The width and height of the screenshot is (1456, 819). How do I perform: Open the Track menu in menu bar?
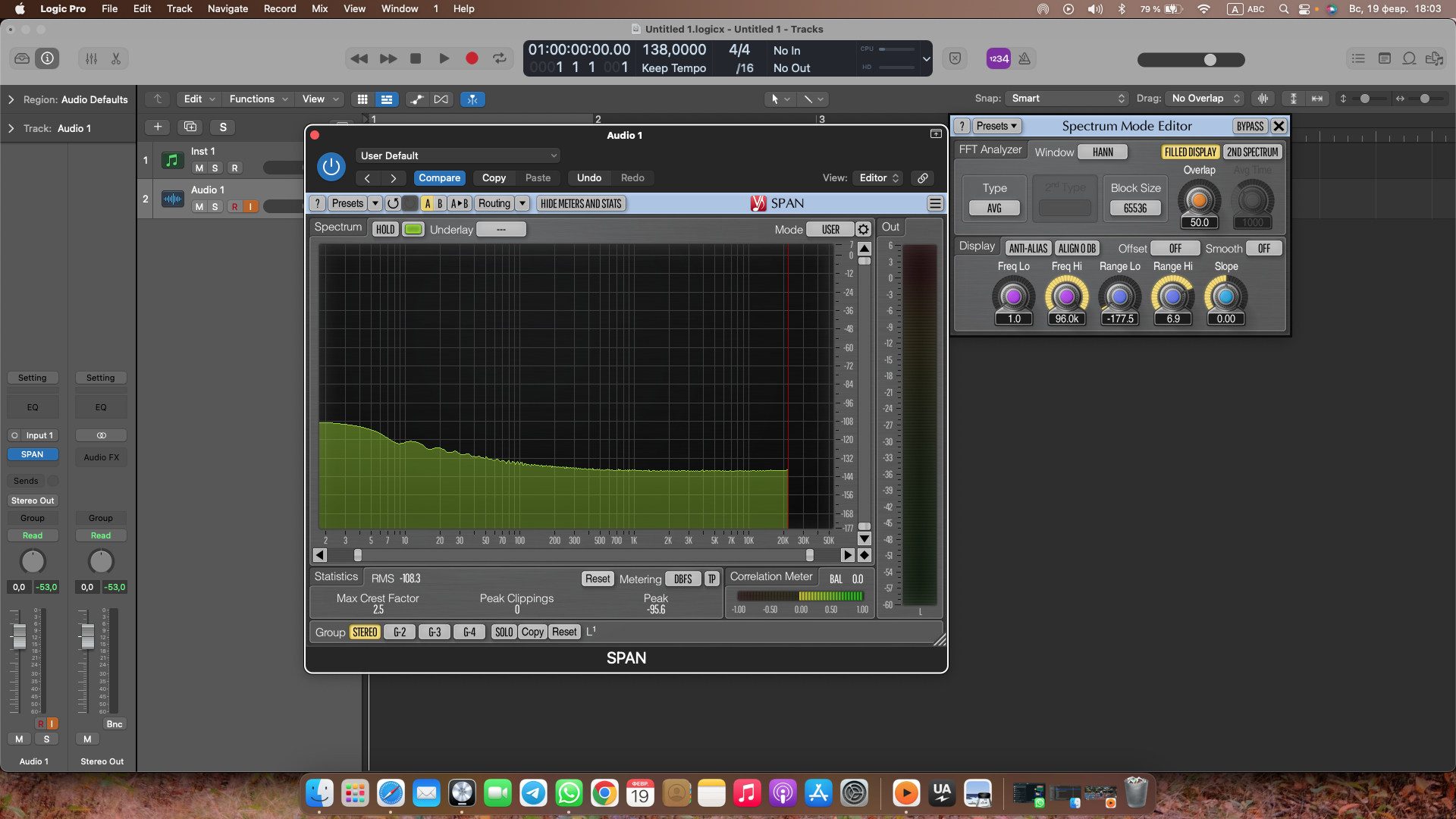coord(179,8)
